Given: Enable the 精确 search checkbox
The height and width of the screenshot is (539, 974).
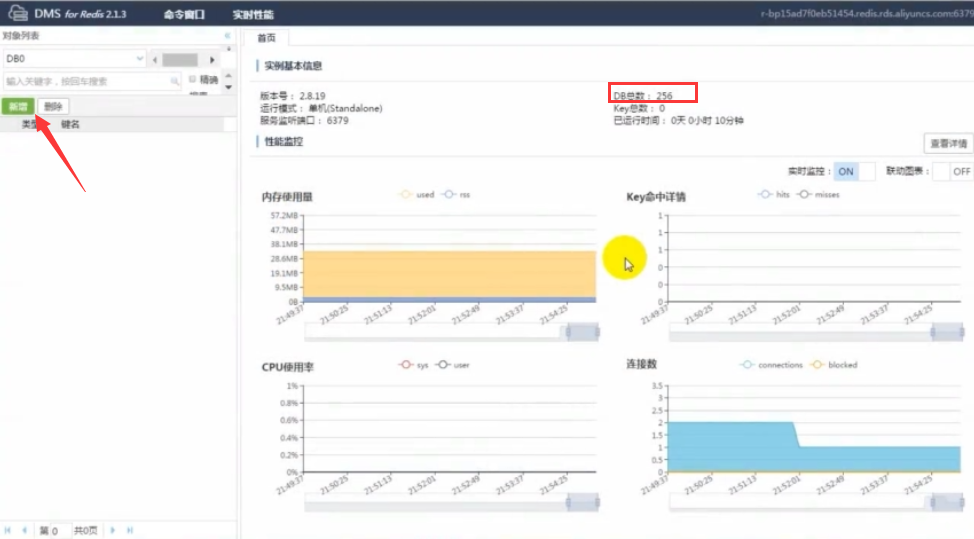Looking at the screenshot, I should click(x=192, y=80).
